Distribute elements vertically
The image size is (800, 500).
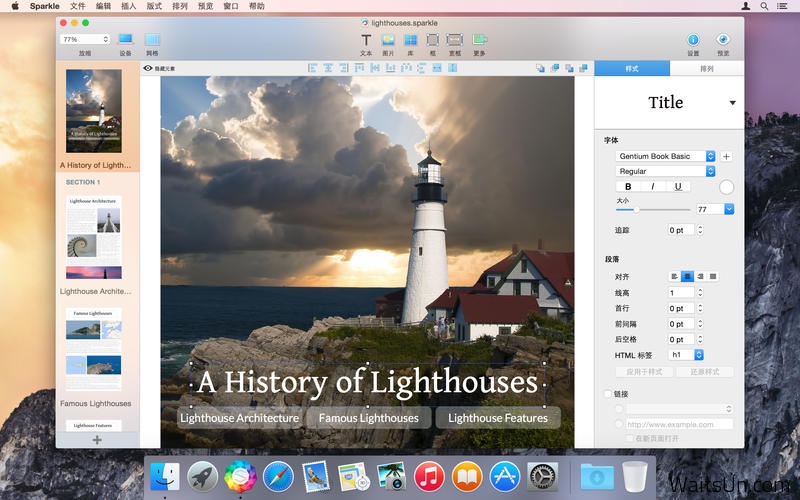pyautogui.click(x=421, y=68)
